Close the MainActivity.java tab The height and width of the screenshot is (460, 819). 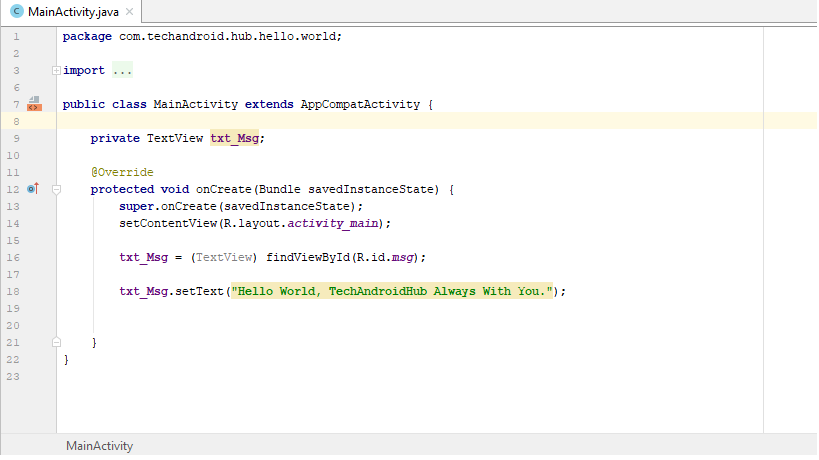click(x=128, y=11)
